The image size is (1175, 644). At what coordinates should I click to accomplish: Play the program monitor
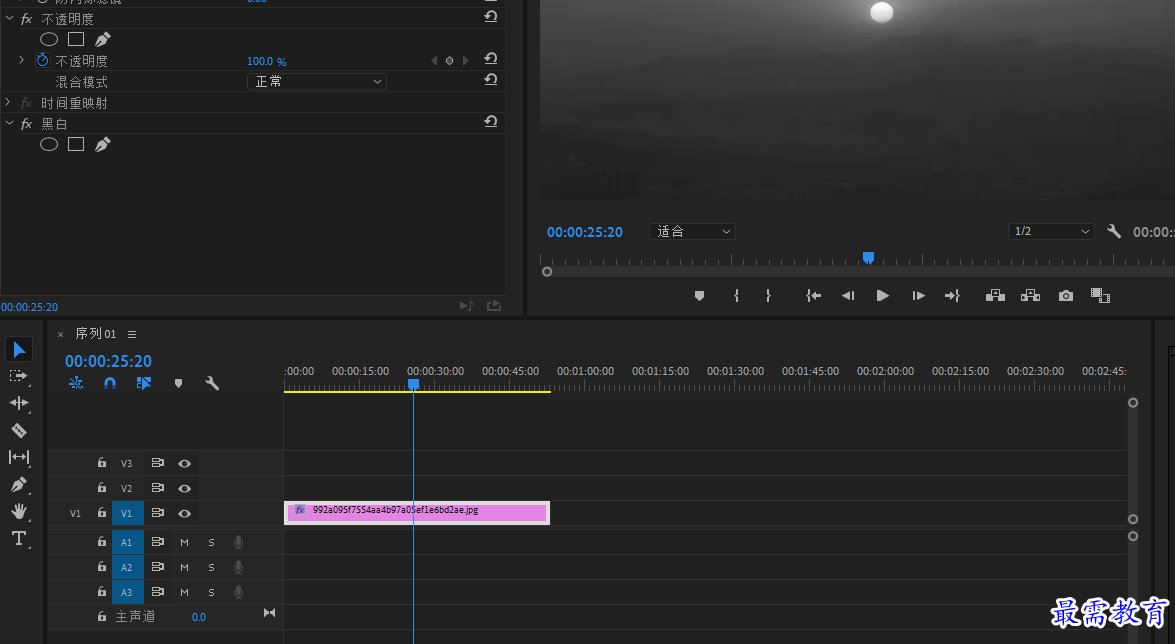point(883,296)
